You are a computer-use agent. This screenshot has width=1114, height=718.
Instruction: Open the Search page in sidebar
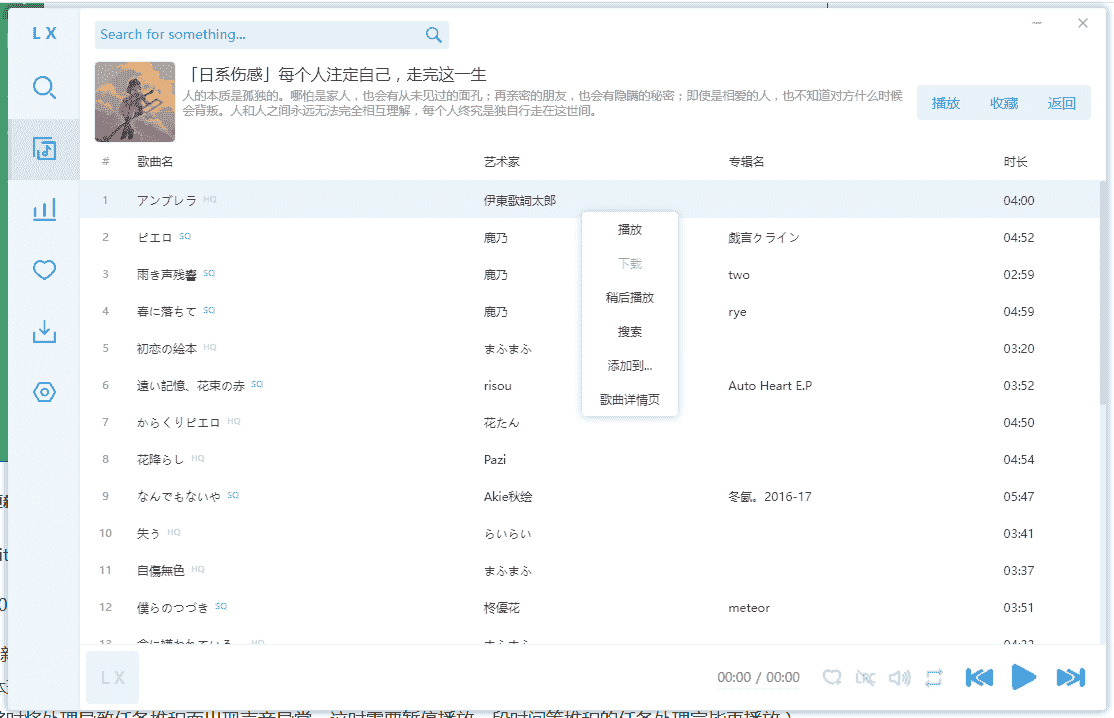(44, 87)
